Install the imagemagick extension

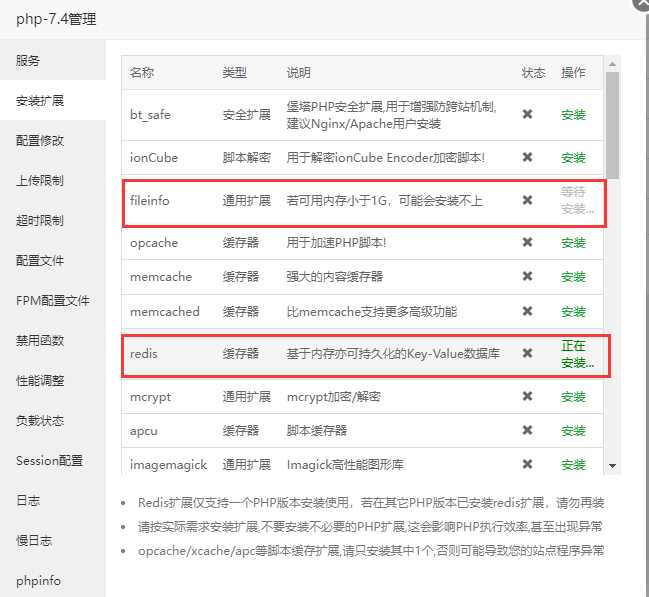[x=573, y=465]
